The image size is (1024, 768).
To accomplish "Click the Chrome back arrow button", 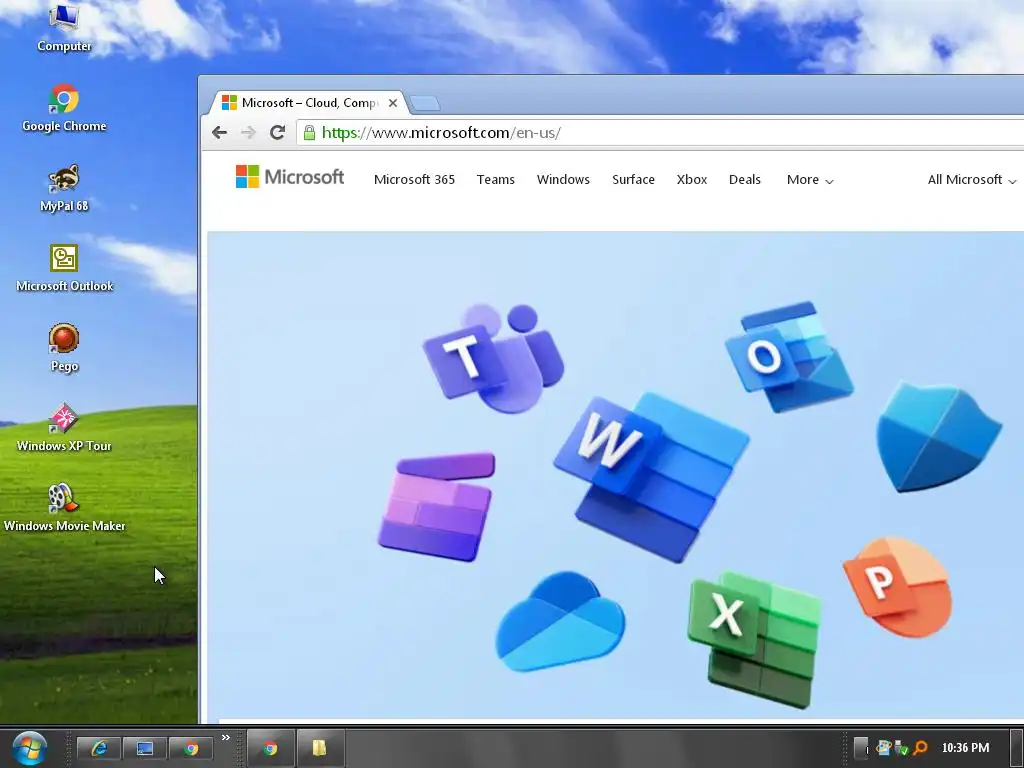I will (219, 133).
